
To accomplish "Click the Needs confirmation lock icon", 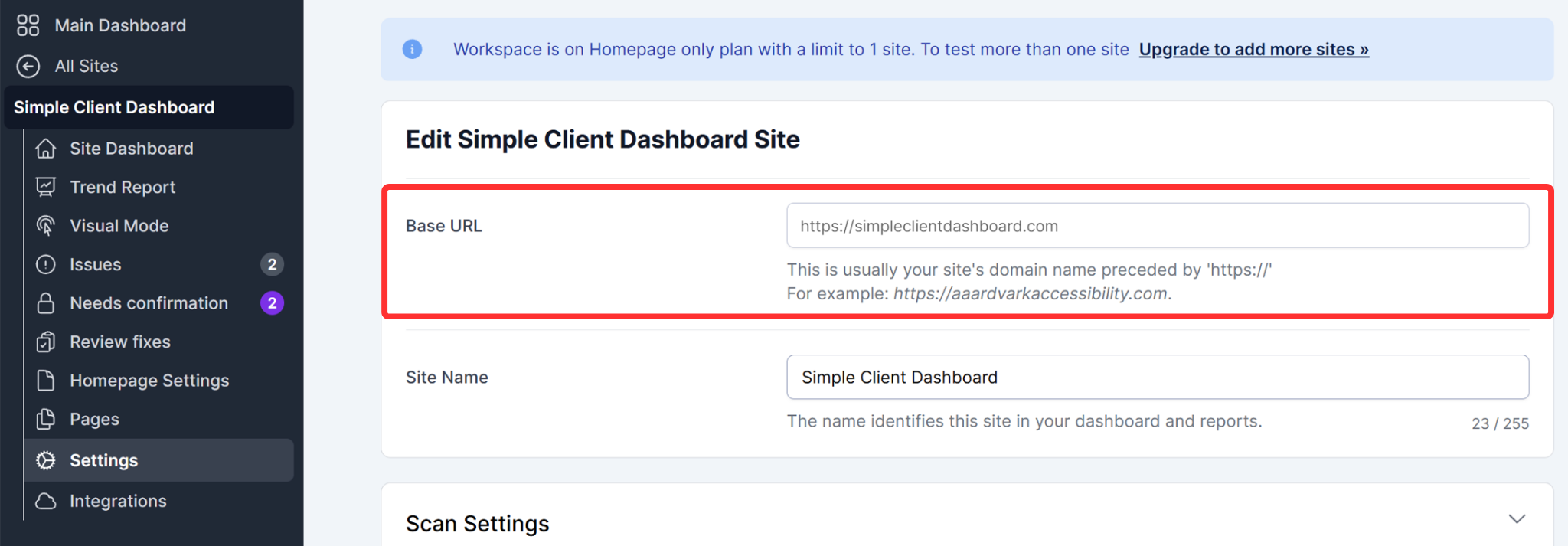I will click(x=46, y=303).
